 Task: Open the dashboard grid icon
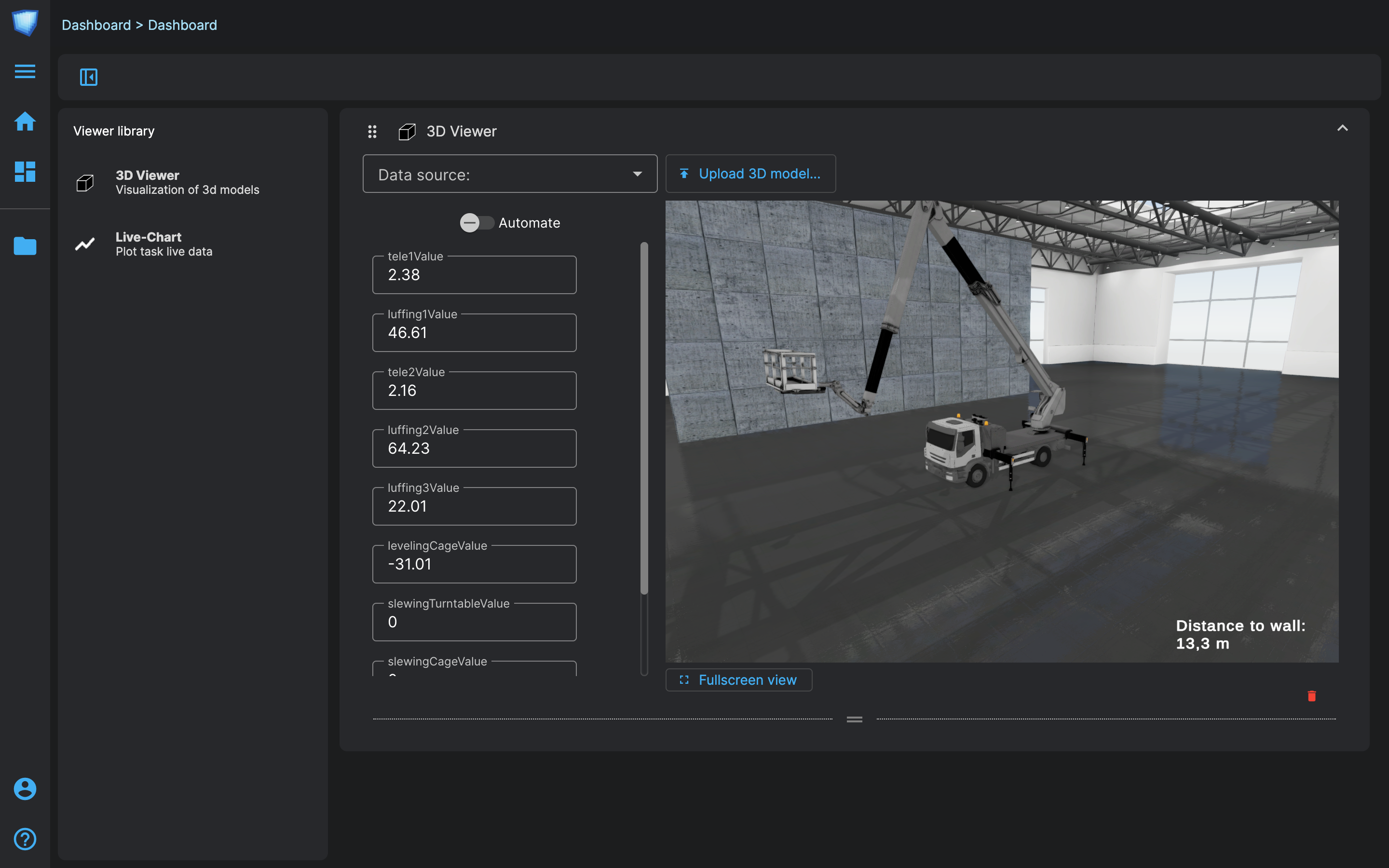(25, 172)
